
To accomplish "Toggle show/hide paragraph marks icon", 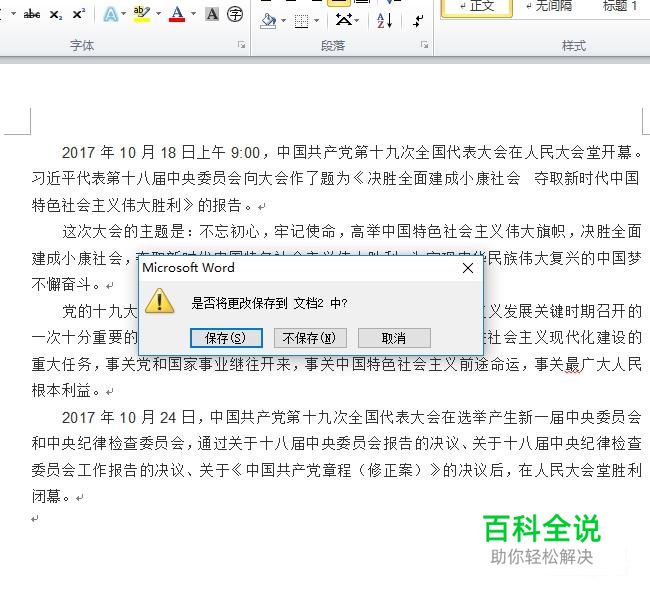I will [x=419, y=20].
